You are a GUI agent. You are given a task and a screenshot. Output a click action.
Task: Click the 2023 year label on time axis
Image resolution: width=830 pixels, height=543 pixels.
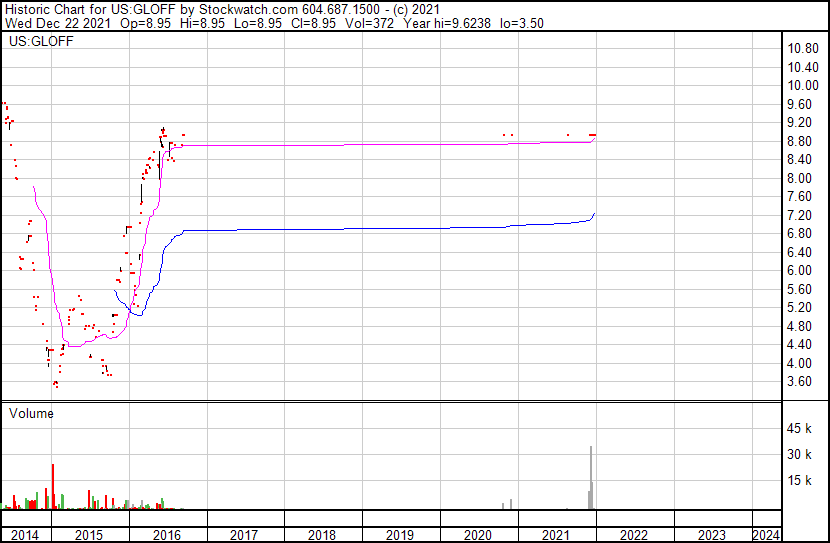click(712, 535)
